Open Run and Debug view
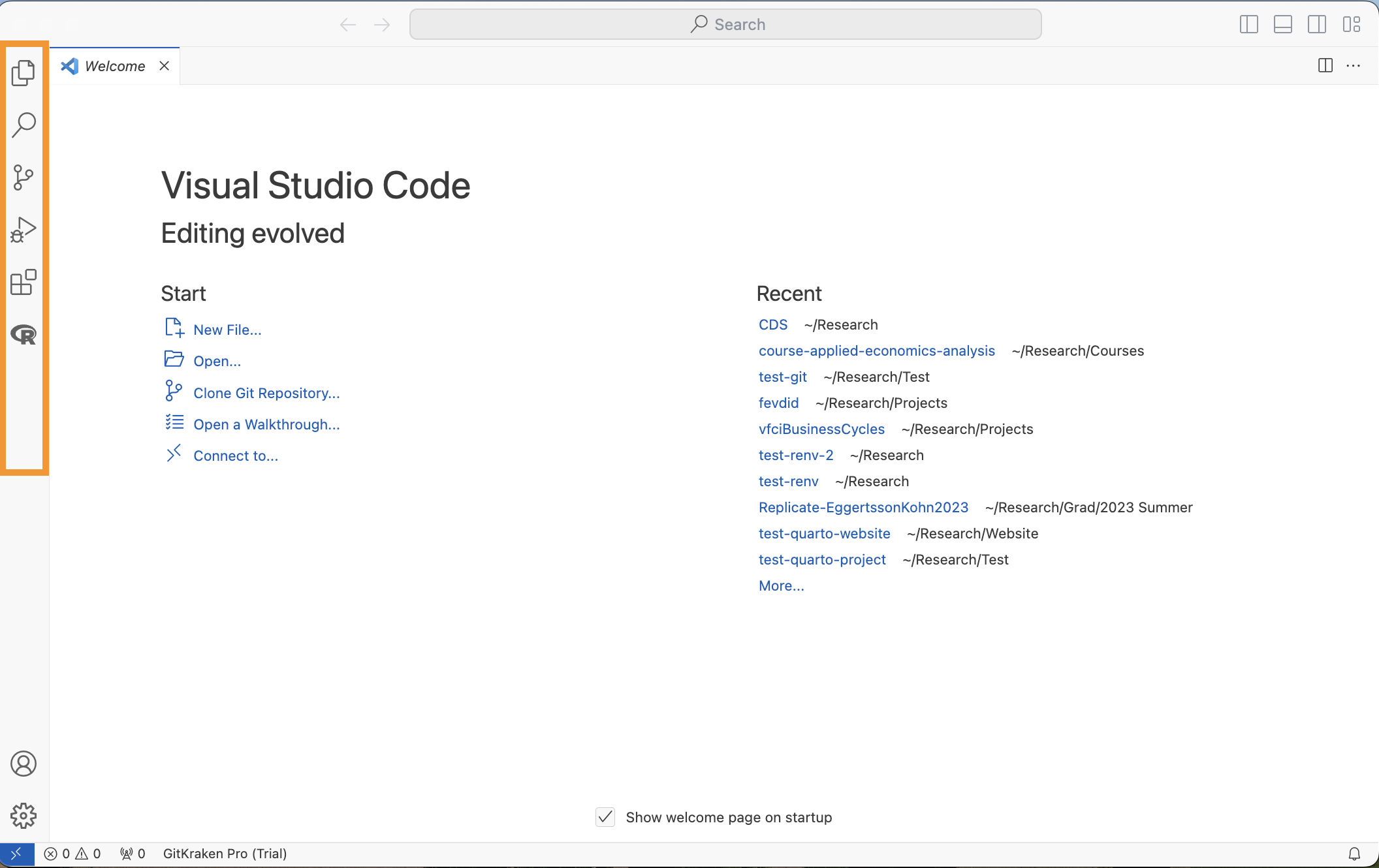 (24, 230)
